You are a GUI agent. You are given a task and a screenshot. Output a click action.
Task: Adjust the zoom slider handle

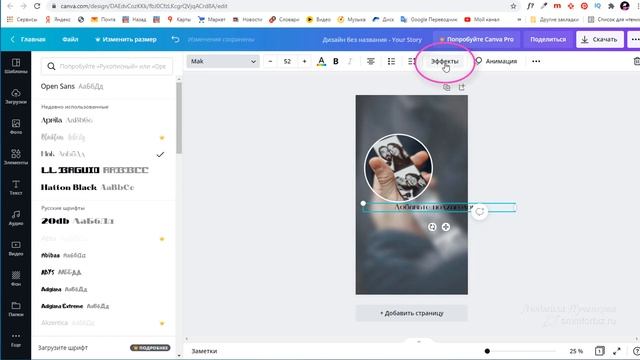[487, 351]
